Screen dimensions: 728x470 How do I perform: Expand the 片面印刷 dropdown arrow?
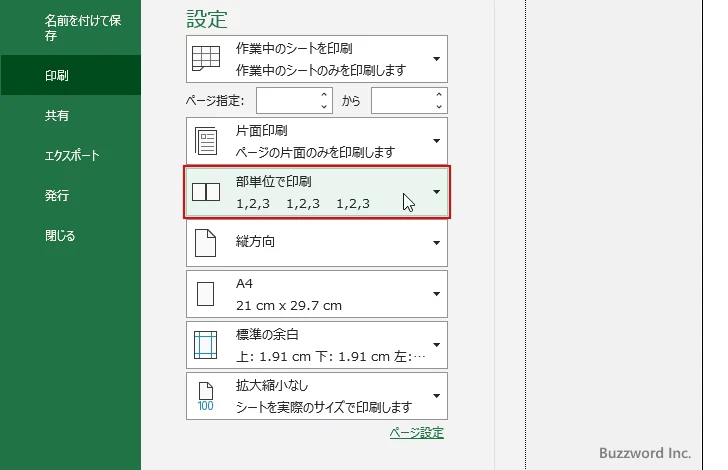click(x=436, y=141)
